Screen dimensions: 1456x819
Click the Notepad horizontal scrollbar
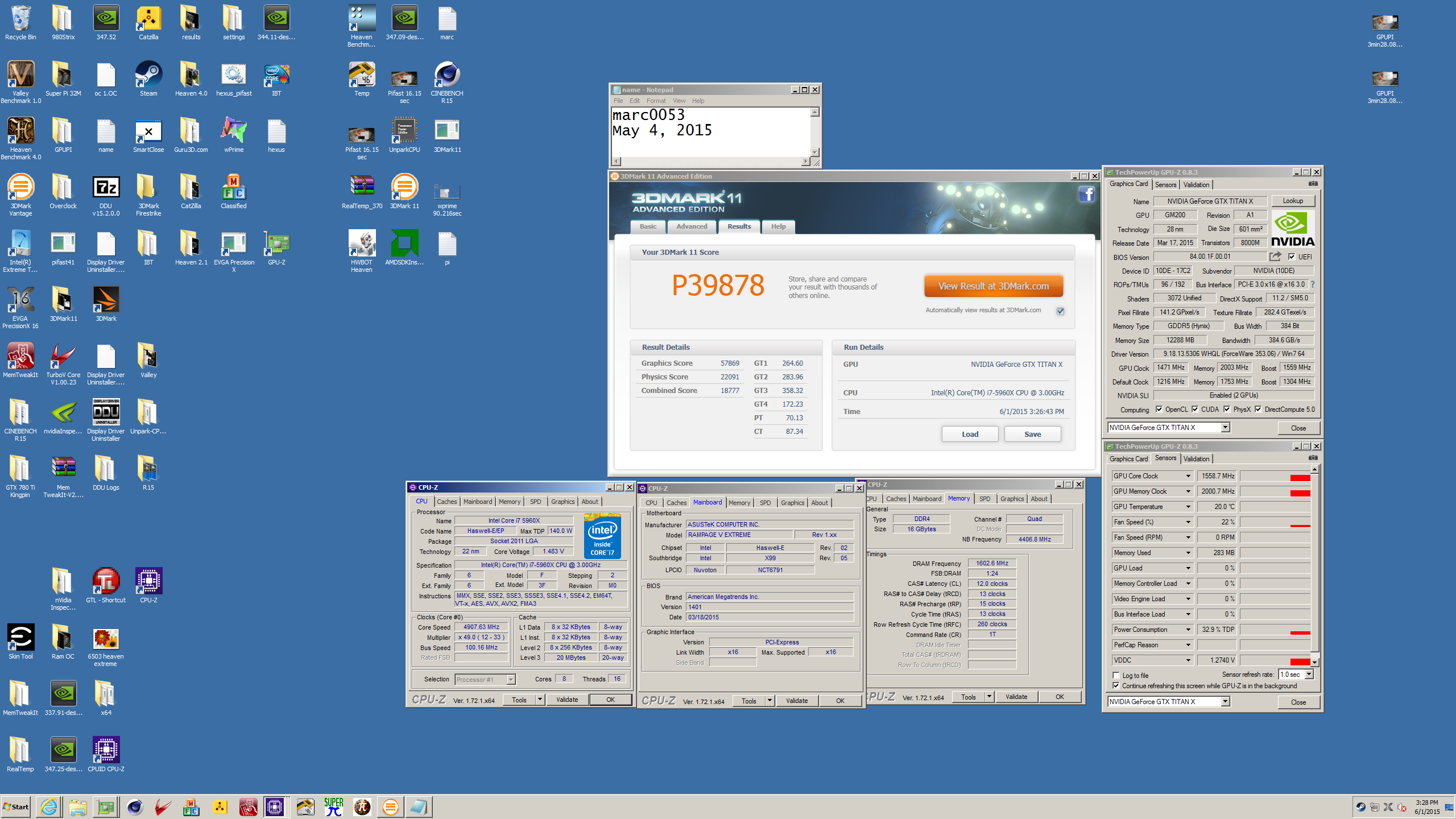(711, 161)
